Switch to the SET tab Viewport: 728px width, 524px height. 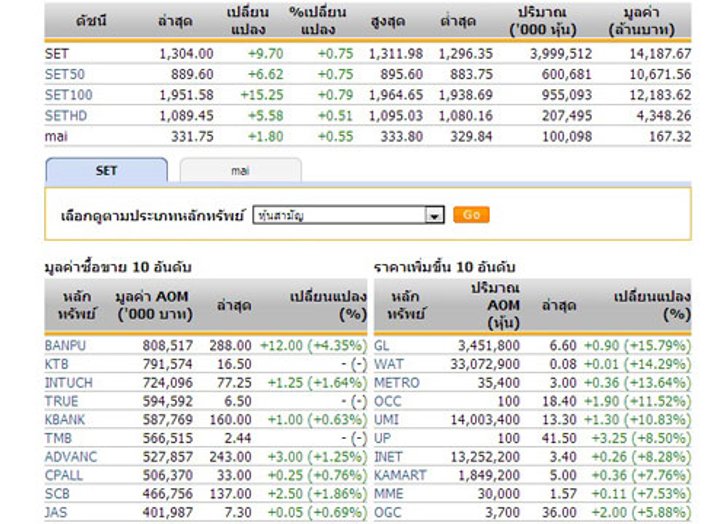pyautogui.click(x=106, y=170)
